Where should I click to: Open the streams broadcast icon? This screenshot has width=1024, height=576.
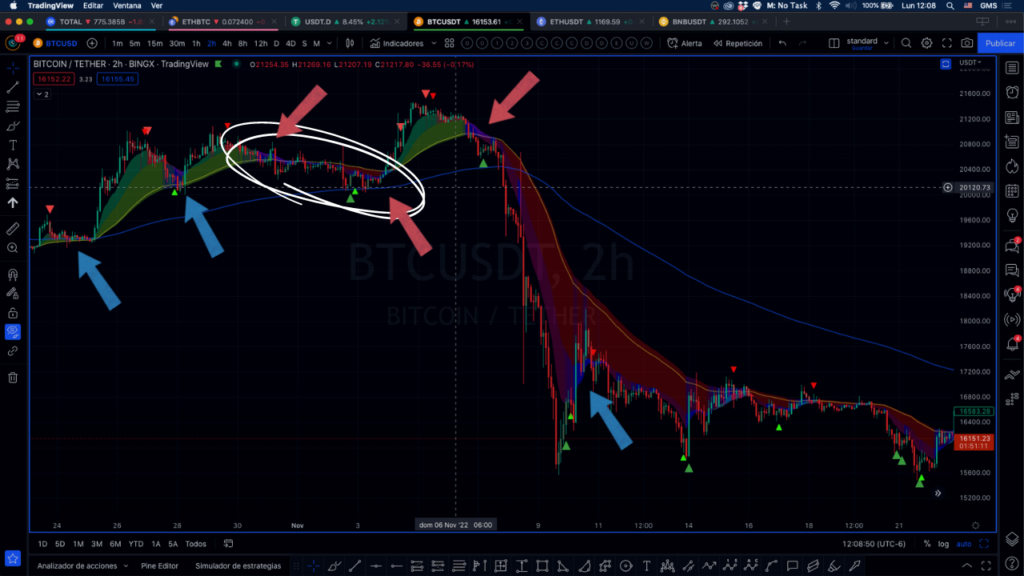click(1012, 319)
